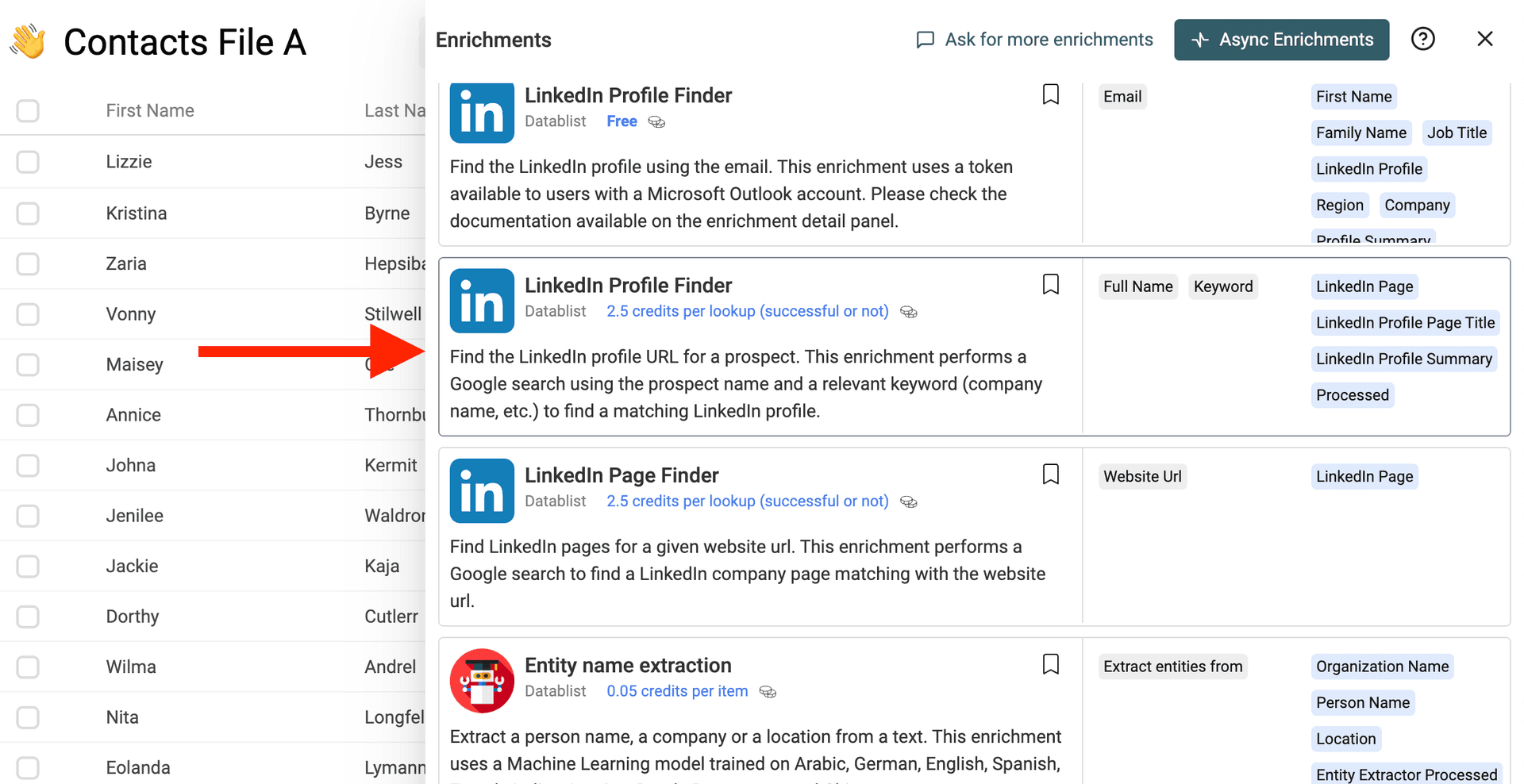Bookmark the free LinkedIn Profile Finder enrichment
Image resolution: width=1524 pixels, height=784 pixels.
1050,94
